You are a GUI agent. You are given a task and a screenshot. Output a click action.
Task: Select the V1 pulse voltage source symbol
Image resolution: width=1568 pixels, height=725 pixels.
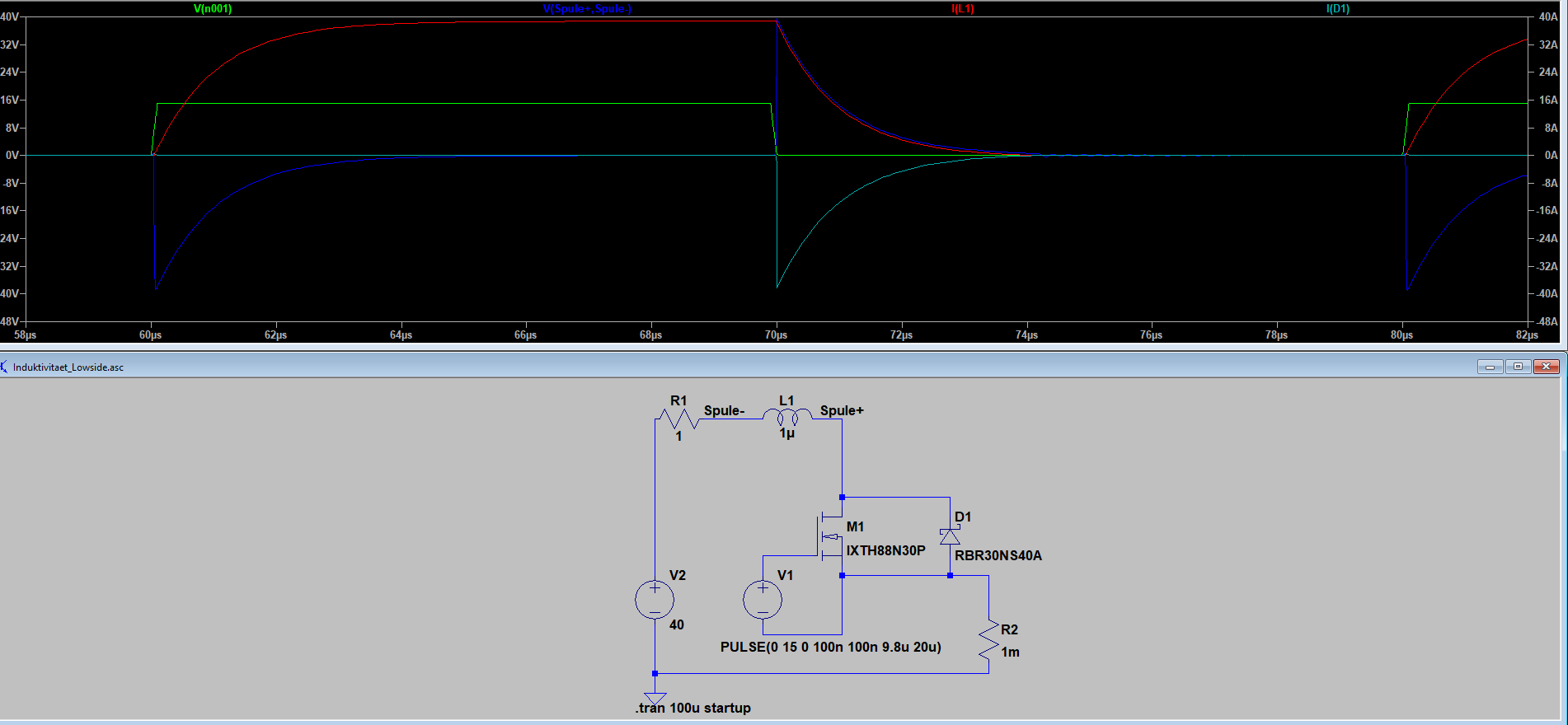(763, 600)
